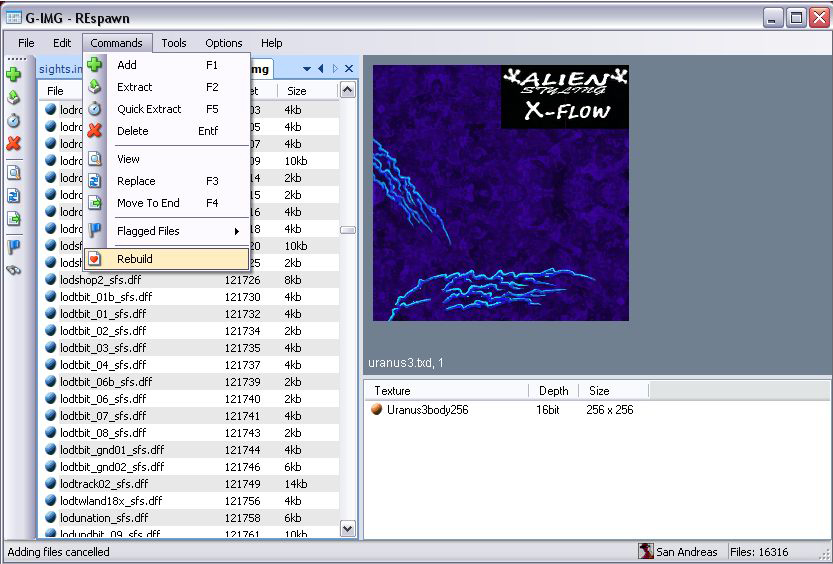Open the File menu
This screenshot has width=833, height=564.
click(x=26, y=43)
